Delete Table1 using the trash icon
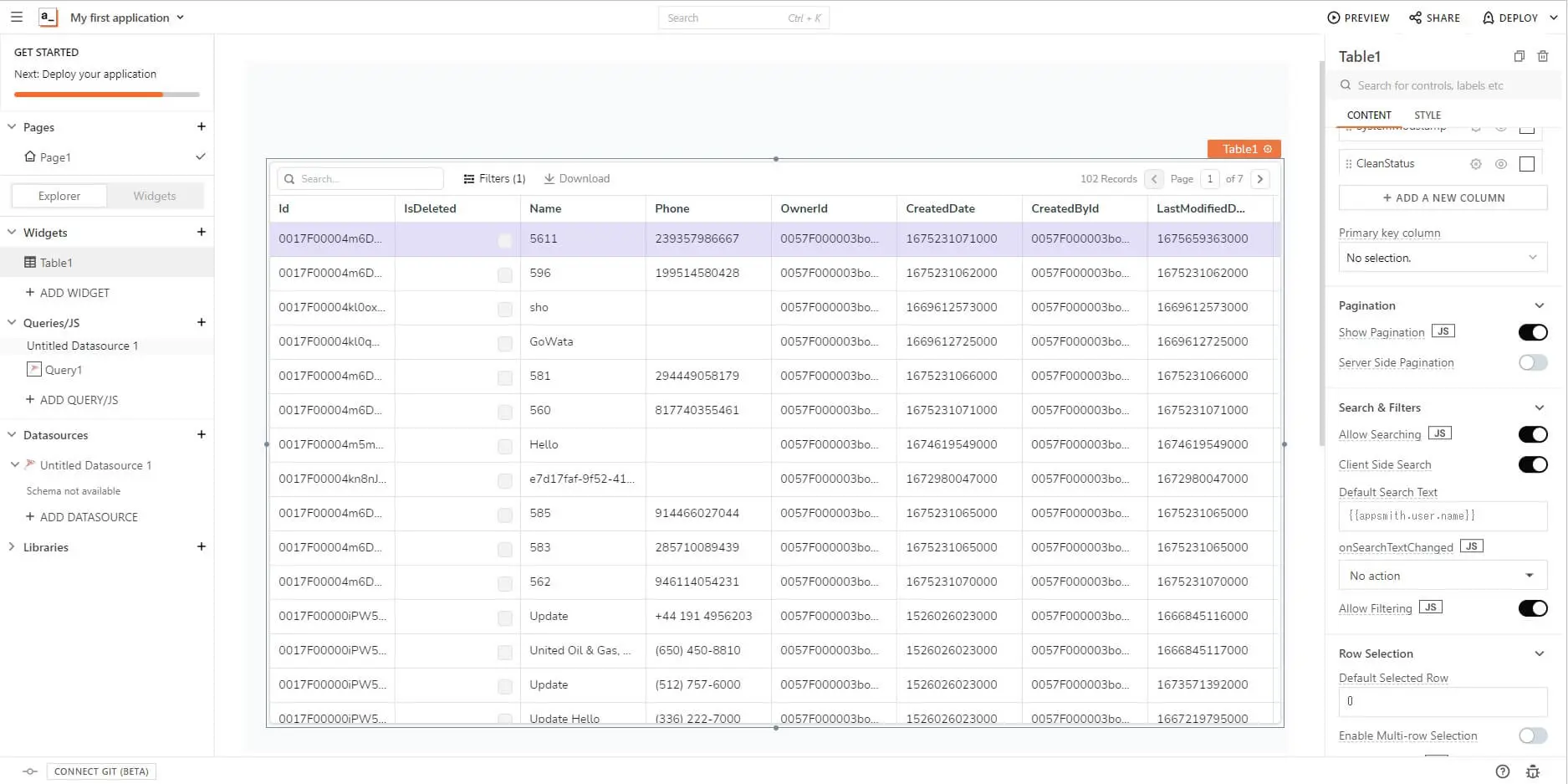This screenshot has height=784, width=1568. (x=1543, y=56)
